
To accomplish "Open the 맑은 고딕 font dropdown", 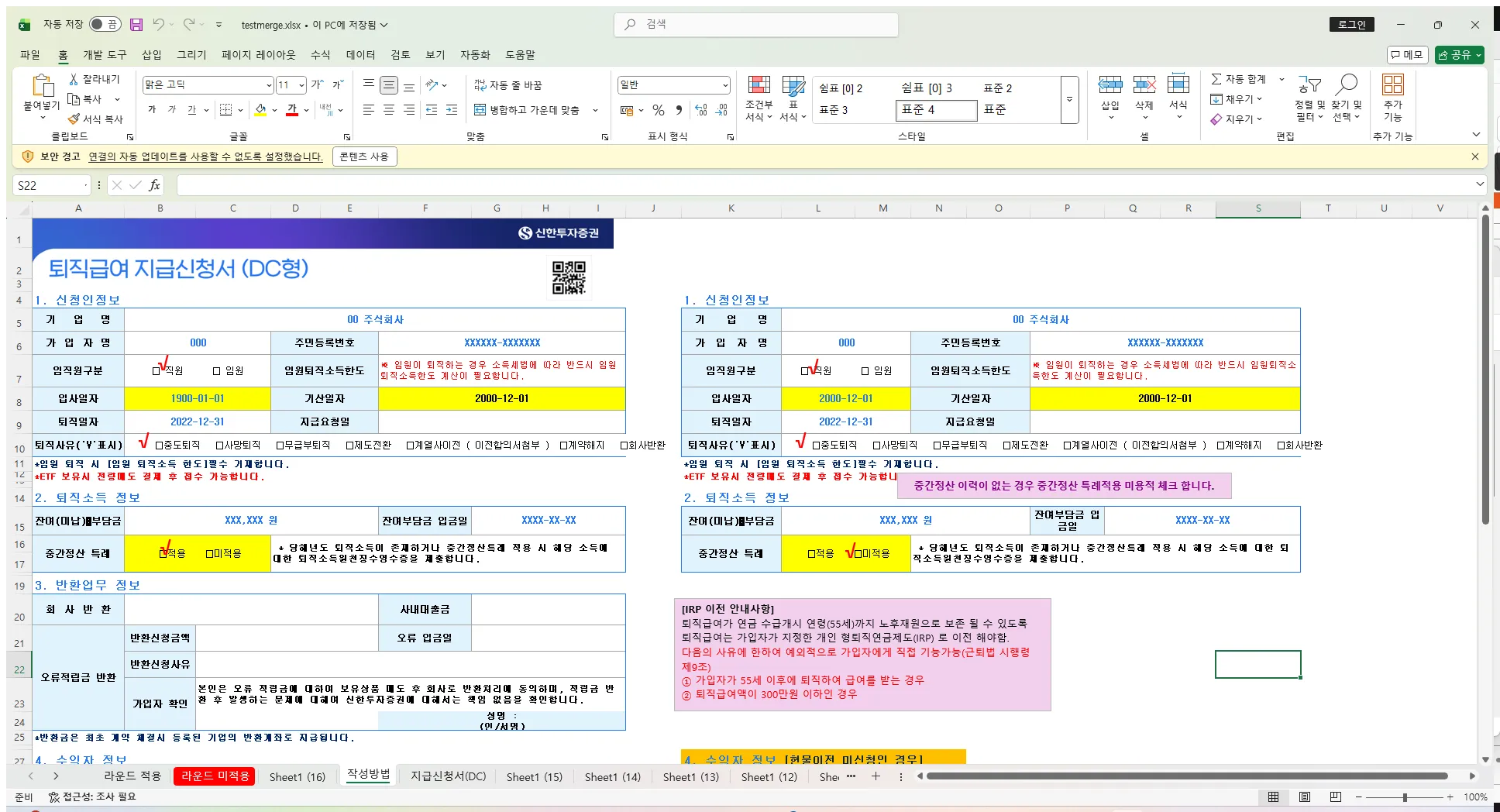I will click(267, 84).
